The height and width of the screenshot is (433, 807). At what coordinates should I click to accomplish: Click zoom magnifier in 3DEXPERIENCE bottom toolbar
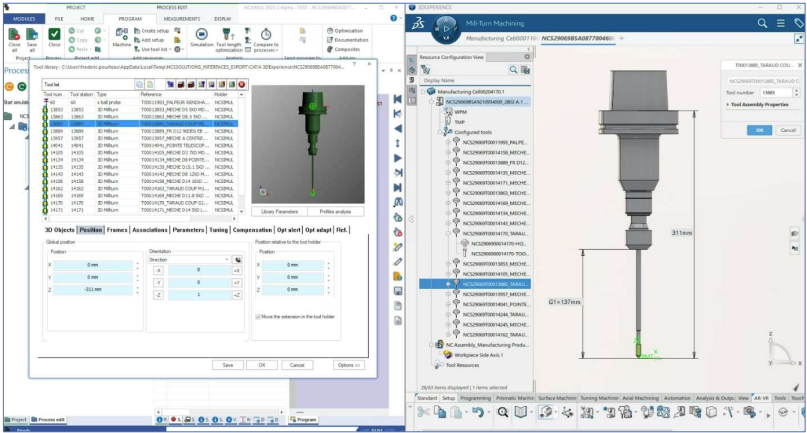coord(503,412)
